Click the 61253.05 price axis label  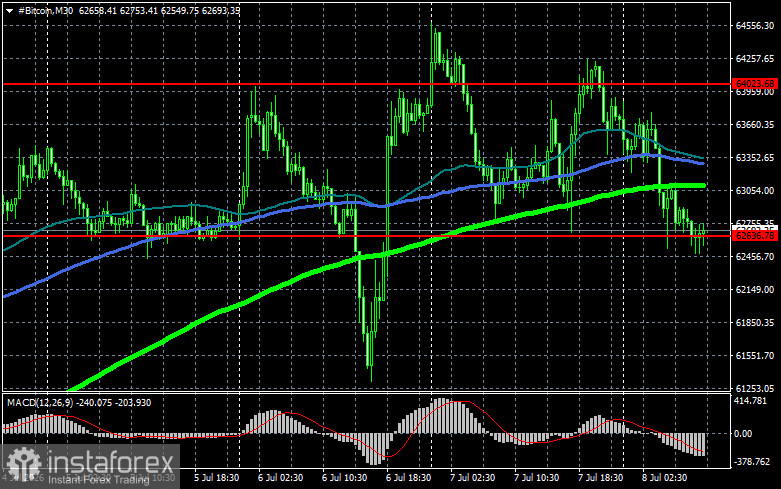[755, 388]
